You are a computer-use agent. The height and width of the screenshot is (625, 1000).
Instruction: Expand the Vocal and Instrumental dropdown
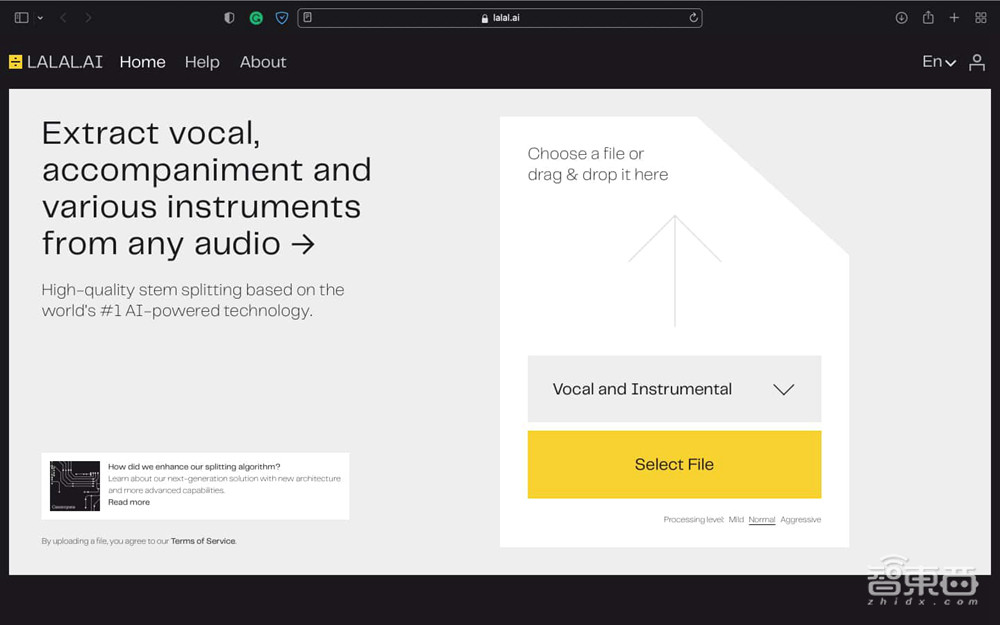[674, 389]
